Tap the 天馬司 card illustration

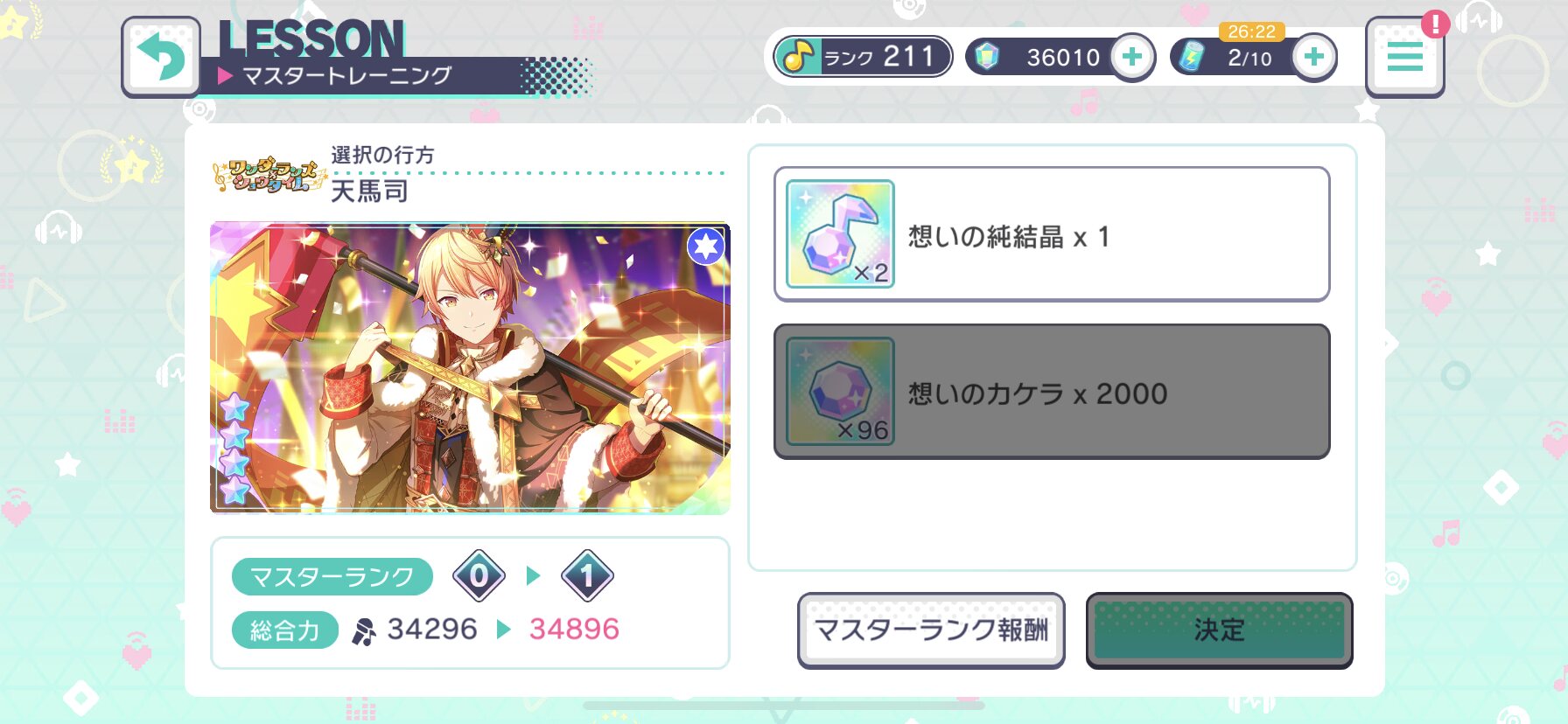point(470,367)
